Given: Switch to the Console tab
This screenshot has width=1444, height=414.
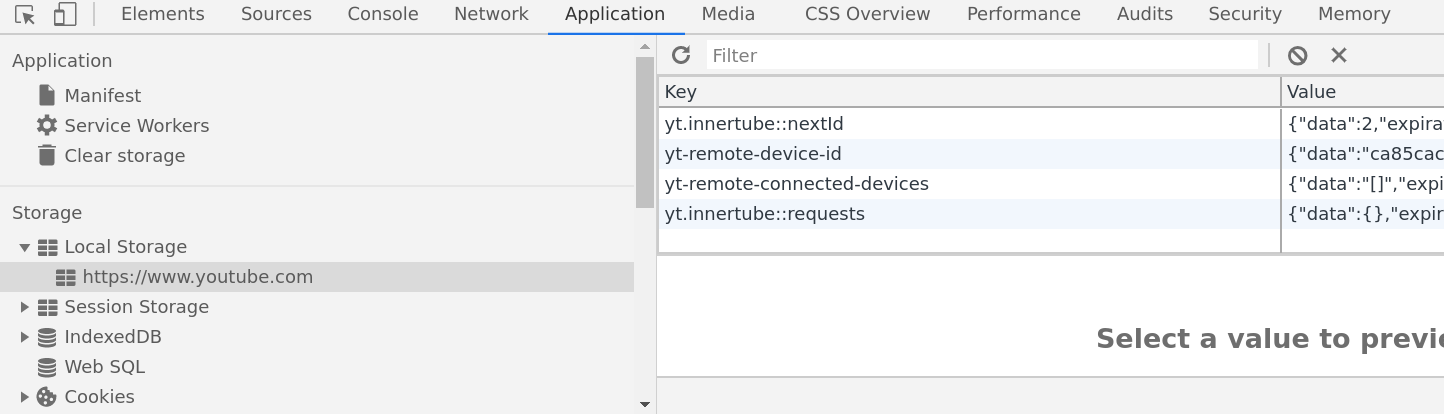Looking at the screenshot, I should (383, 14).
